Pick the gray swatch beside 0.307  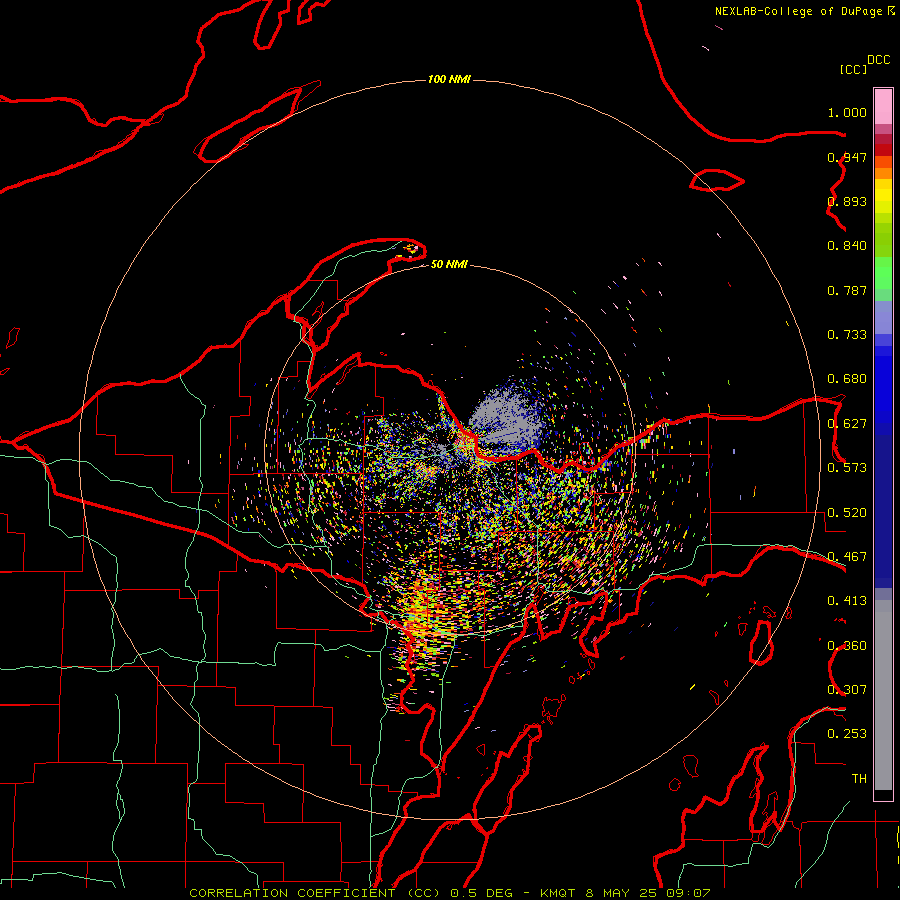[x=883, y=695]
